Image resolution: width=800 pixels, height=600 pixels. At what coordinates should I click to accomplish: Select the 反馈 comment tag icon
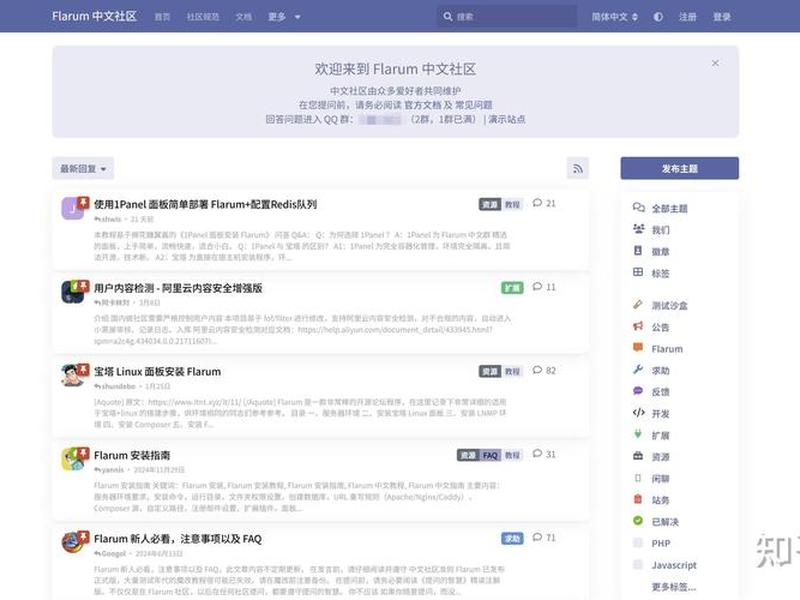638,391
